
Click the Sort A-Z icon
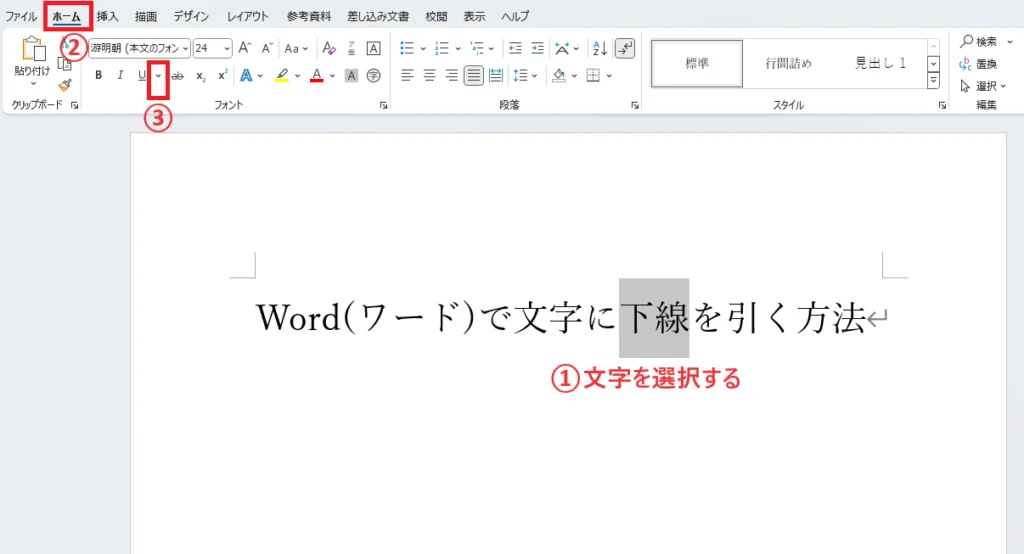click(600, 48)
